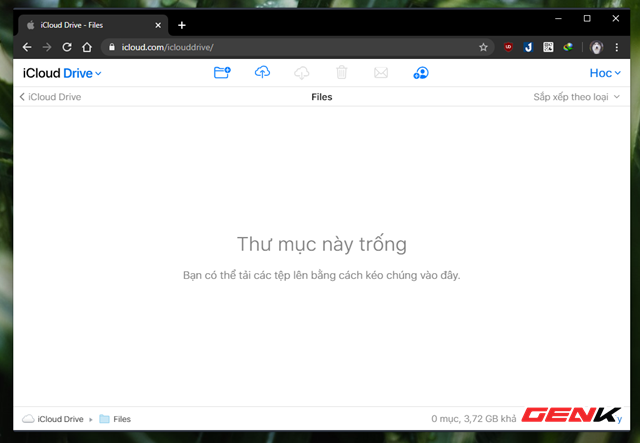The height and width of the screenshot is (443, 640).
Task: Click the storage status 0 mục text
Action: click(473, 419)
